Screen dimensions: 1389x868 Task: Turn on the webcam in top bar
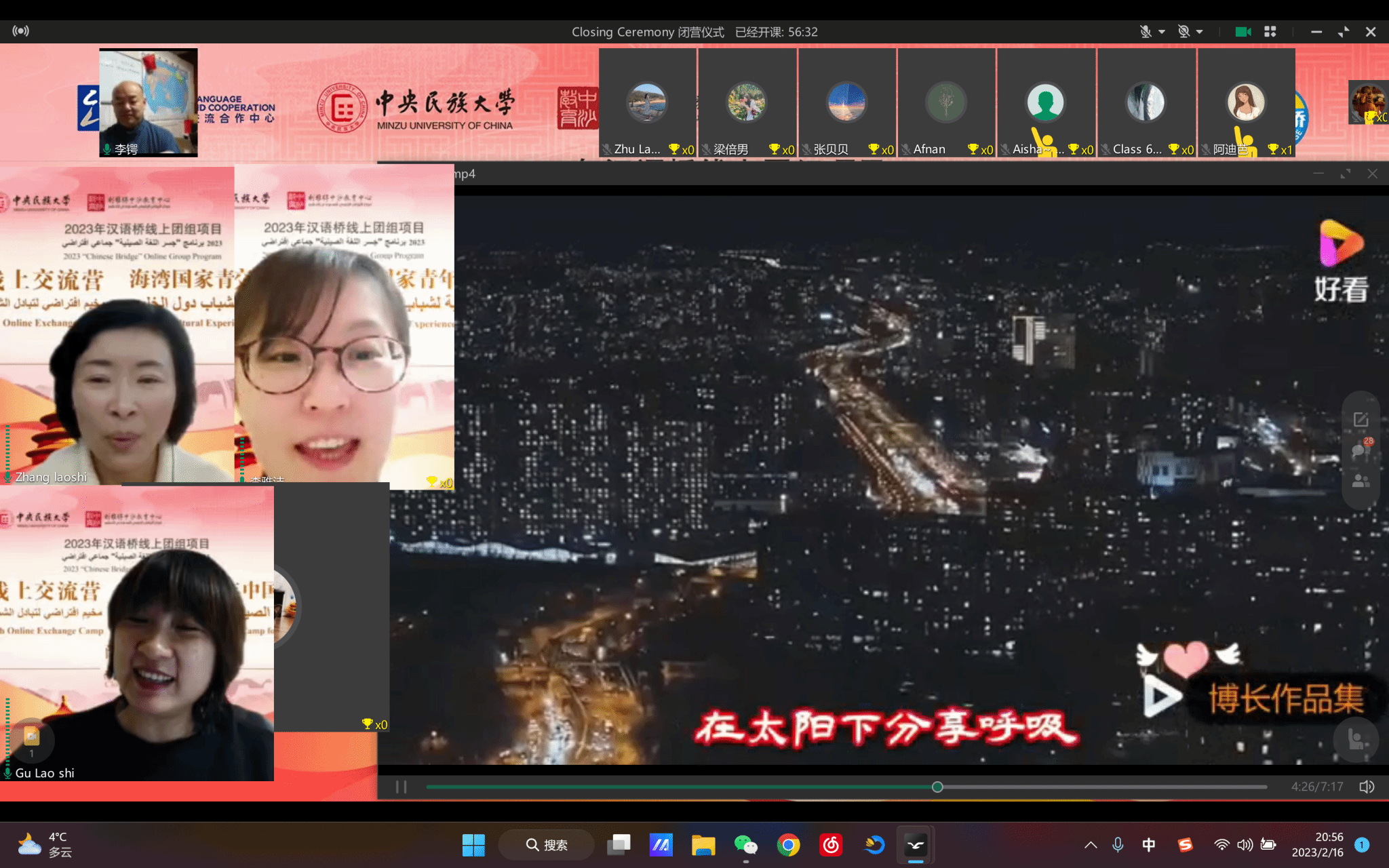(1183, 32)
